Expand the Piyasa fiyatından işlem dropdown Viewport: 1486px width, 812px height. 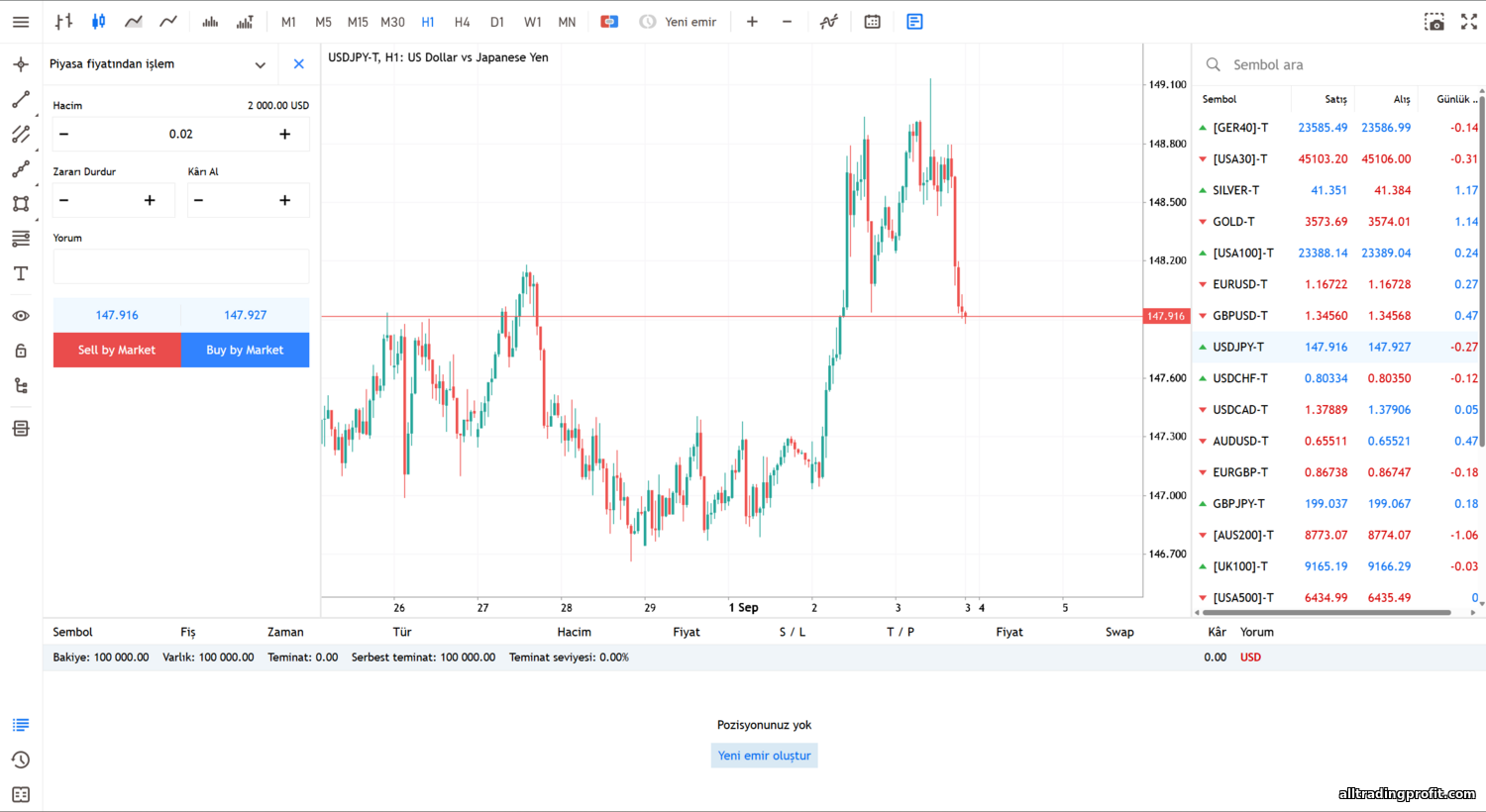[260, 65]
